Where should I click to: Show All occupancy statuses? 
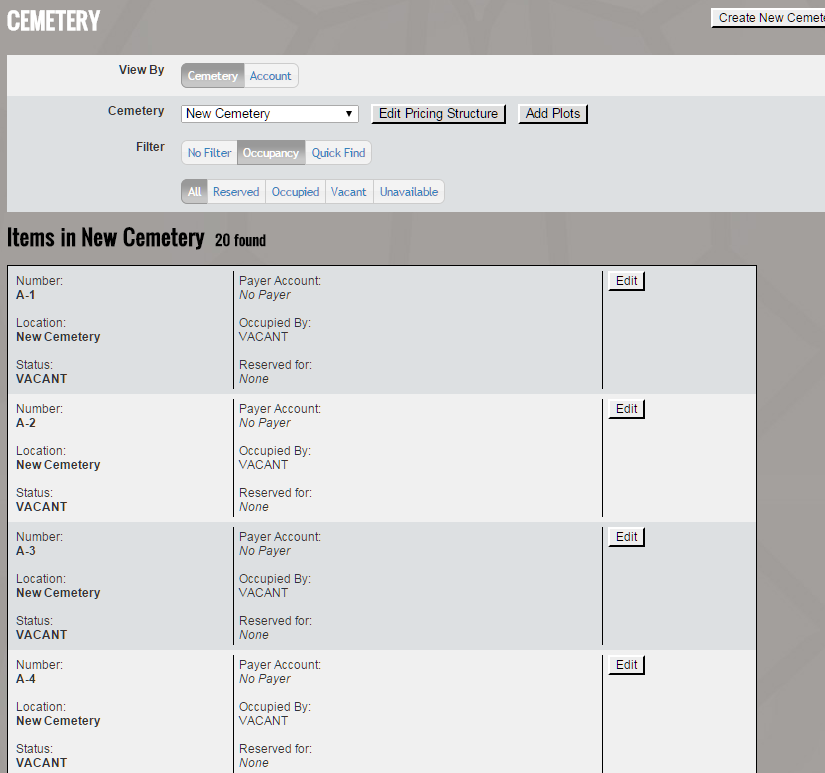[194, 192]
